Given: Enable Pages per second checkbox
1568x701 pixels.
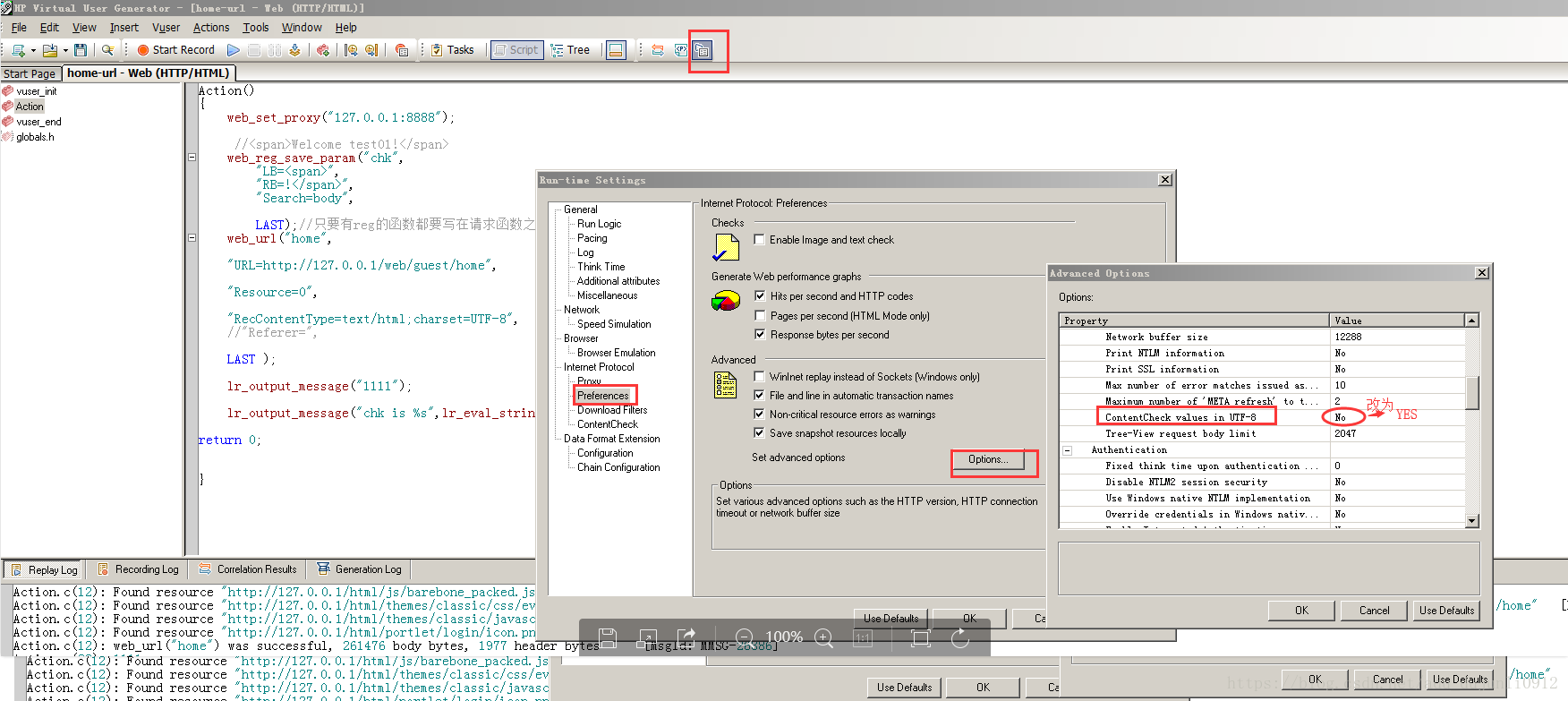Looking at the screenshot, I should click(x=760, y=316).
